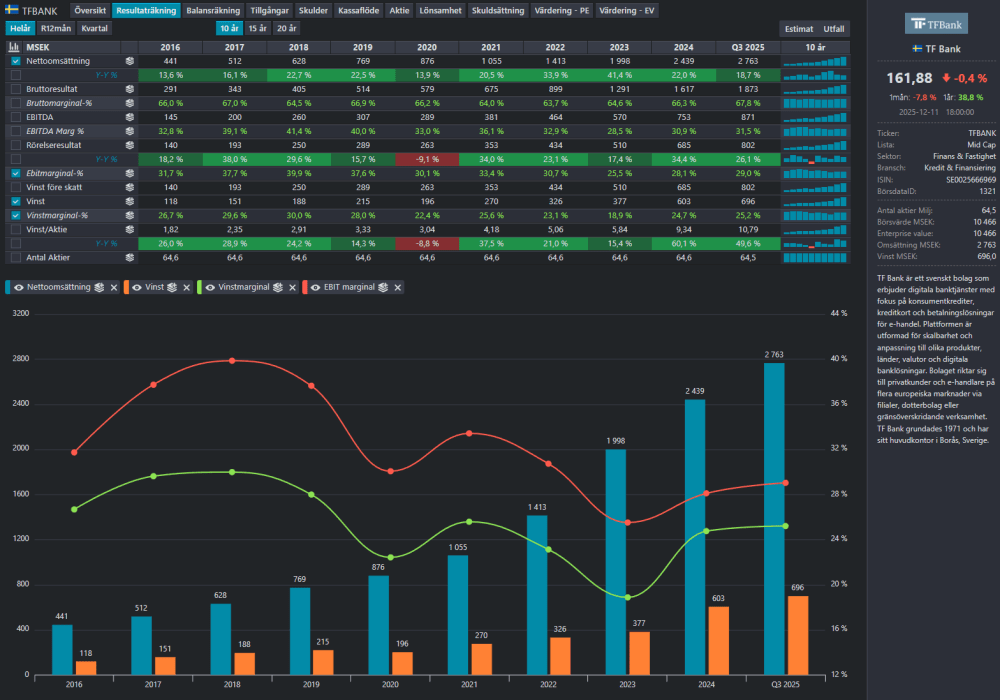Select the Kvartal period button
The image size is (1000, 700).
pyautogui.click(x=94, y=28)
